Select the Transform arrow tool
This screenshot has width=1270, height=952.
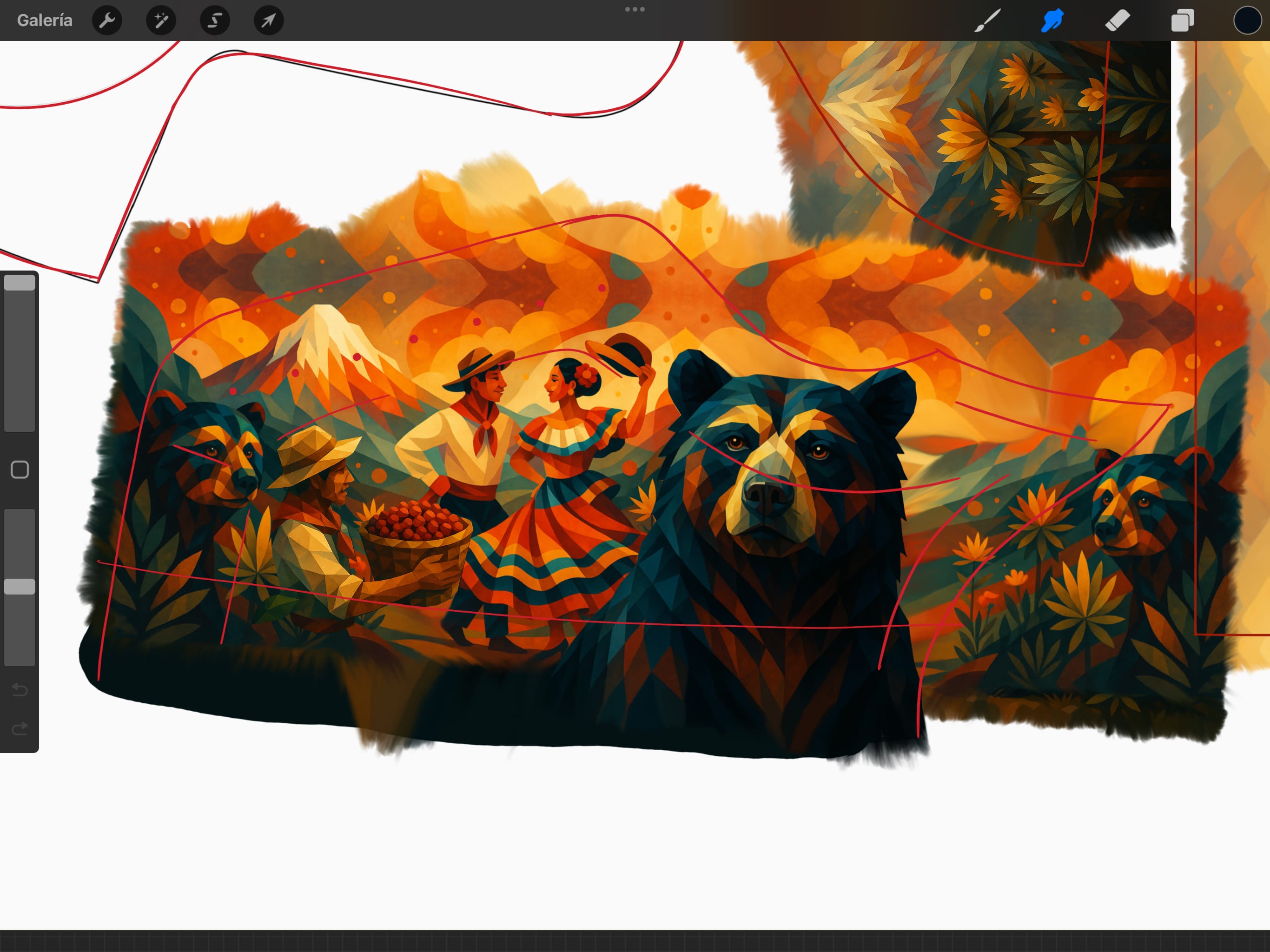click(x=269, y=20)
